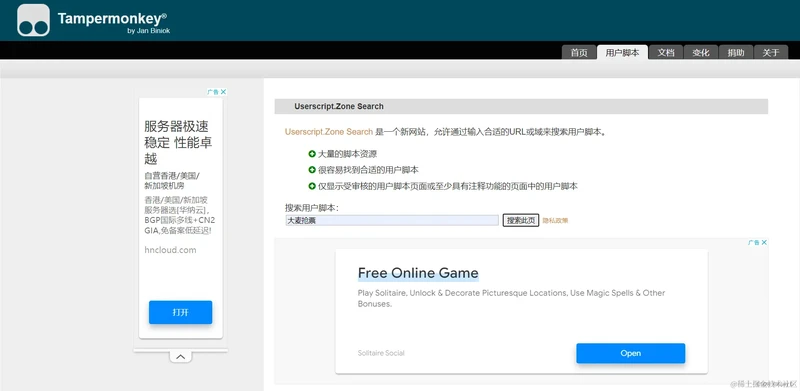Click the blue Open ad button
Screen dimensions: 800x391
click(x=631, y=353)
